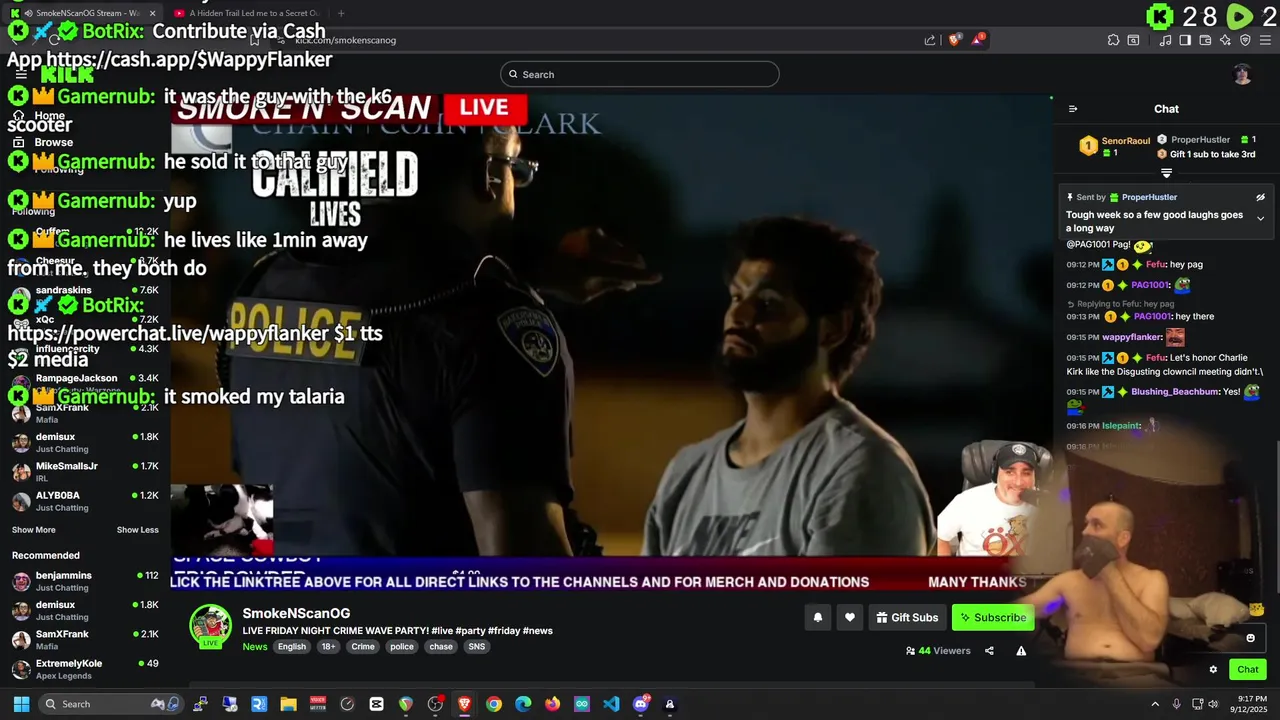Show hidden system tray icons chevron

point(1155,704)
